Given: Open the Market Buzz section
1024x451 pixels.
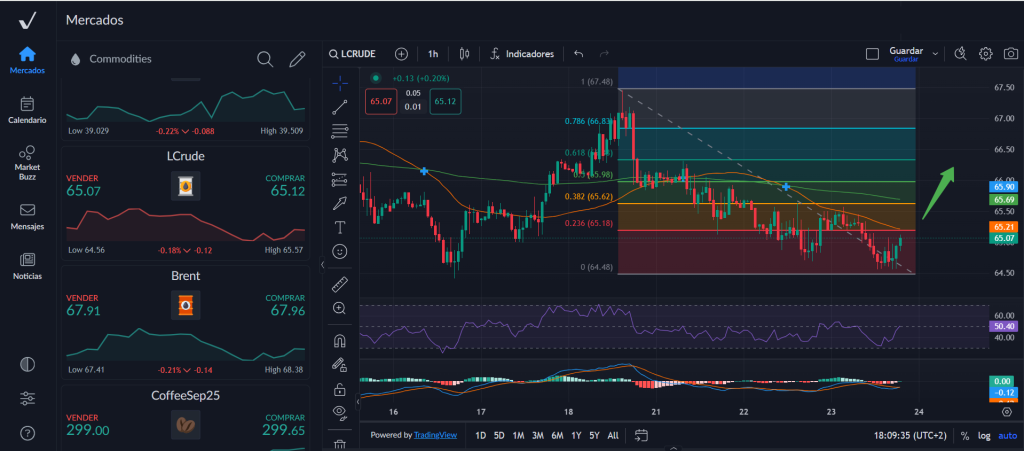Looking at the screenshot, I should pos(27,163).
